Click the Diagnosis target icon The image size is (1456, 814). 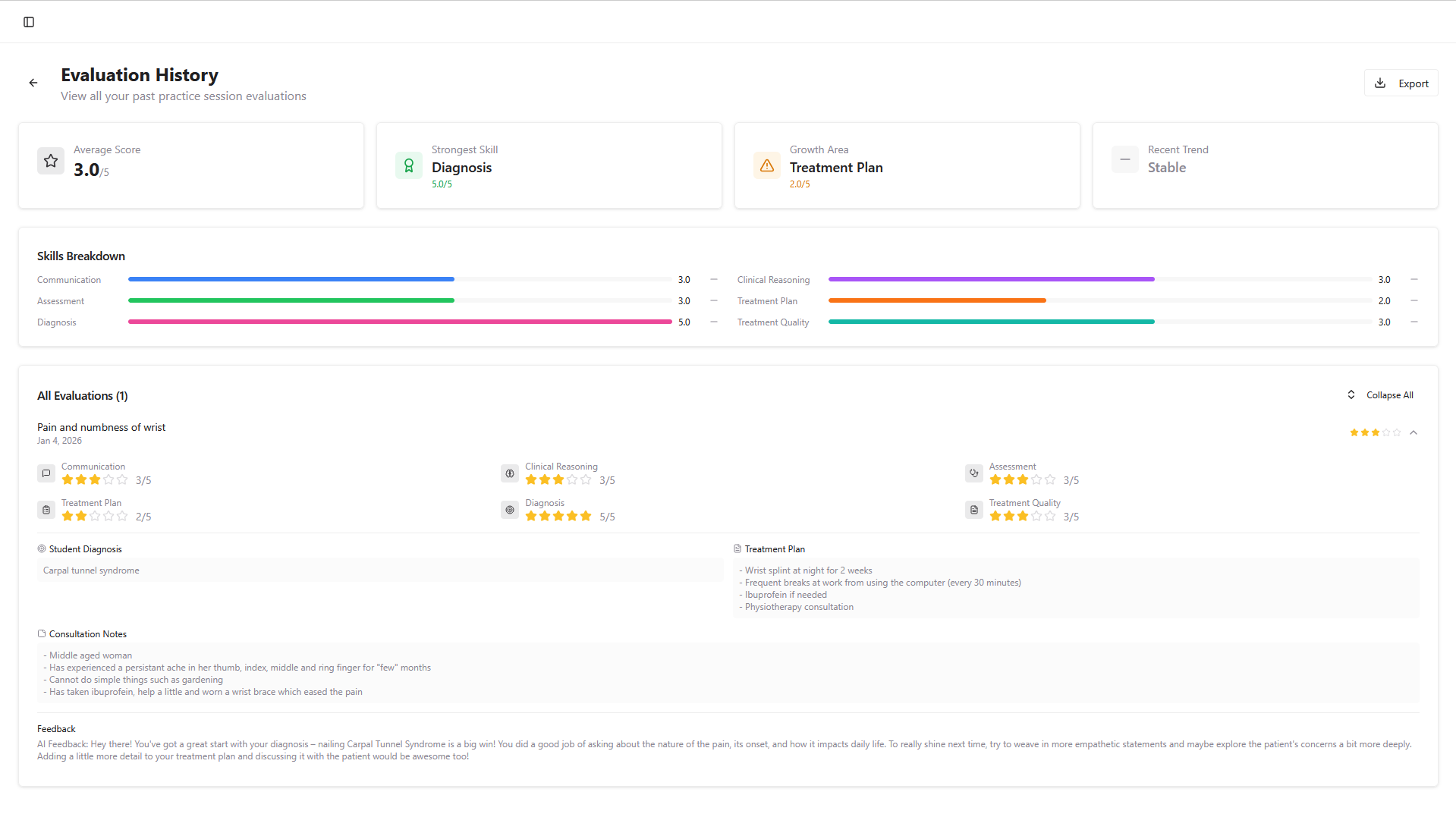point(510,510)
